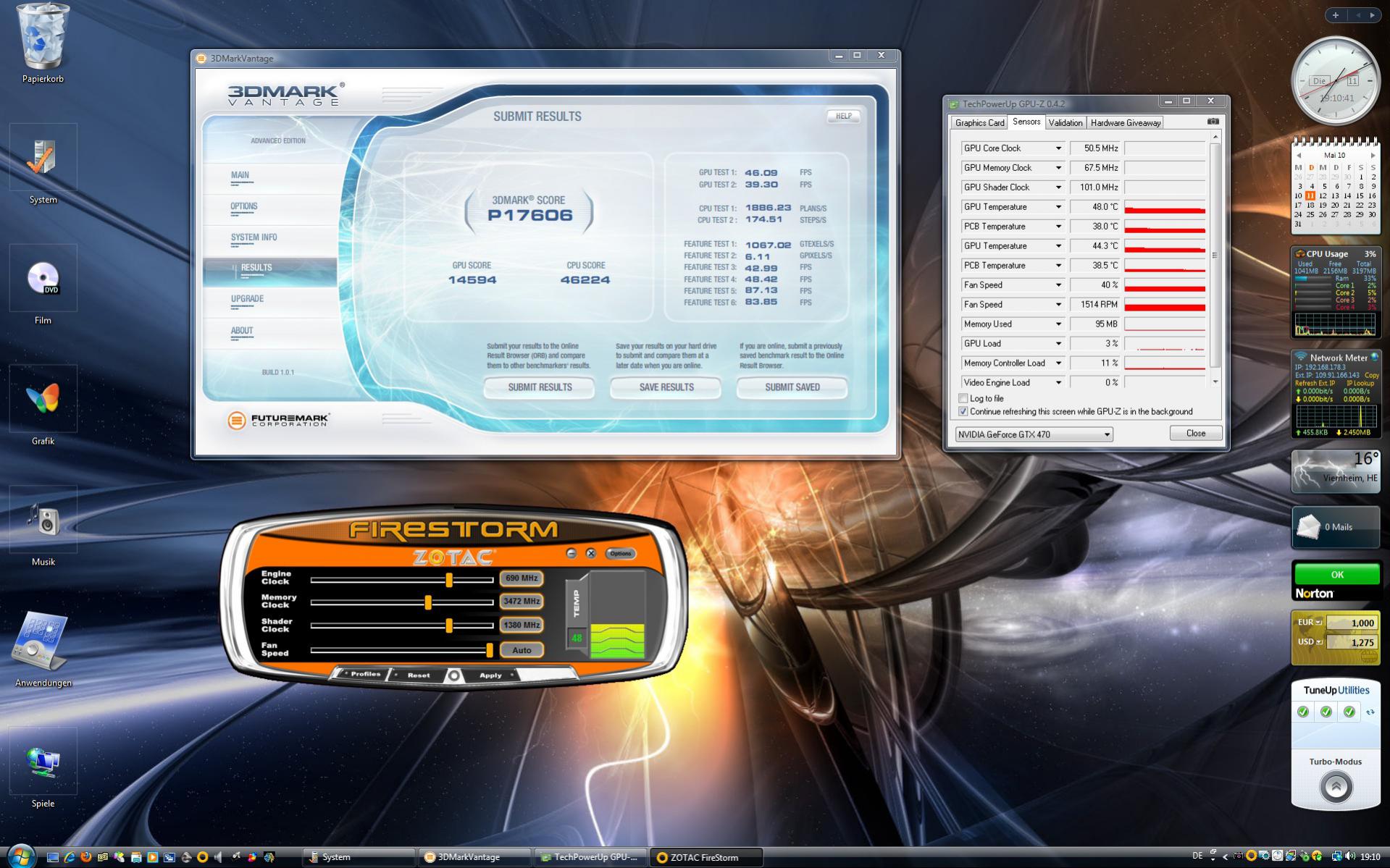The width and height of the screenshot is (1390, 868).
Task: Click the add gadget plus icon in sidebar
Action: pos(1336,14)
